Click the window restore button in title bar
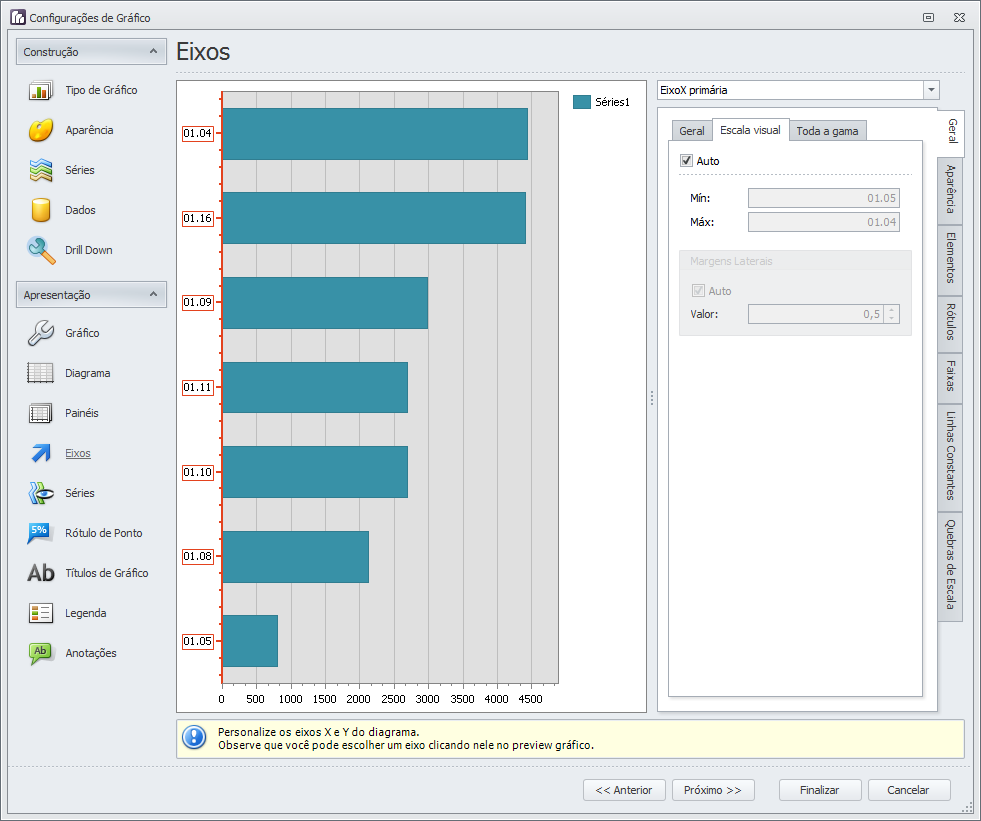This screenshot has height=821, width=981. pyautogui.click(x=928, y=18)
